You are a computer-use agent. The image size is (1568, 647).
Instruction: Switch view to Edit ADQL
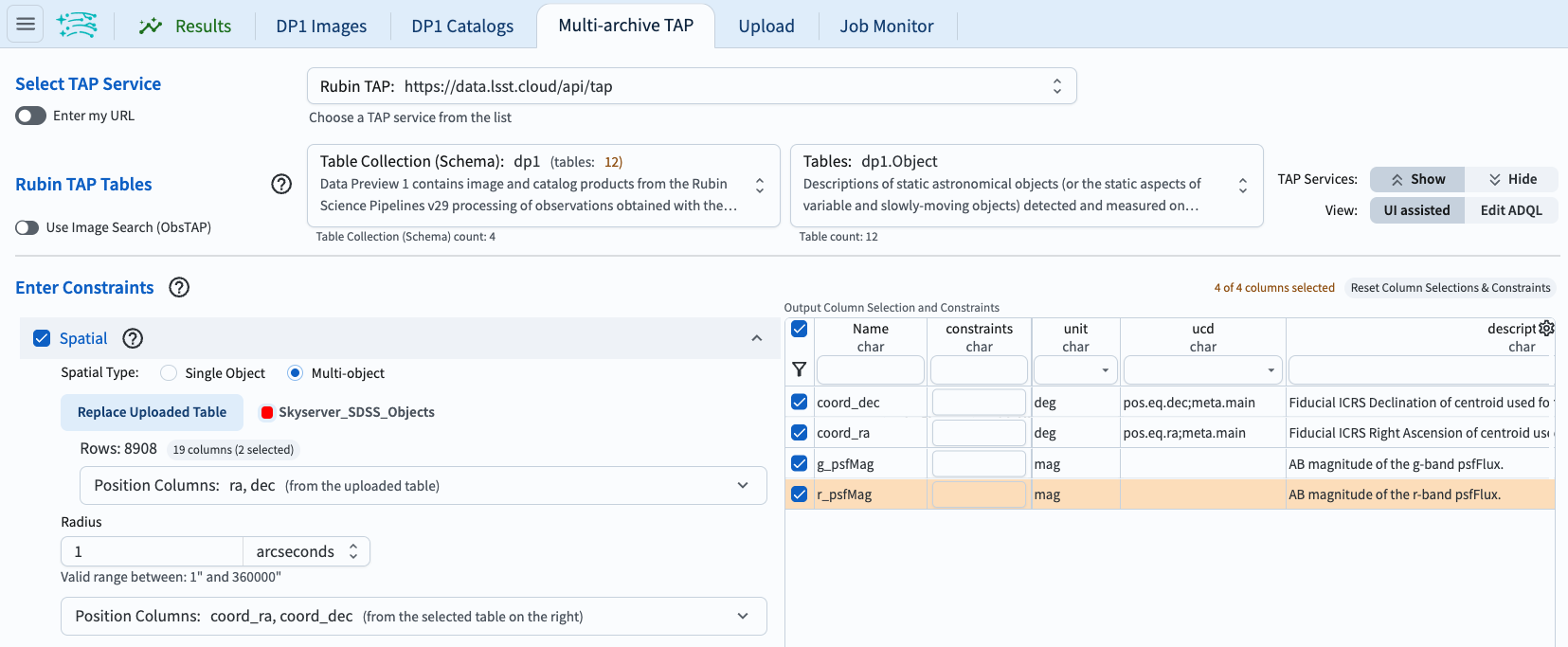(x=1511, y=210)
